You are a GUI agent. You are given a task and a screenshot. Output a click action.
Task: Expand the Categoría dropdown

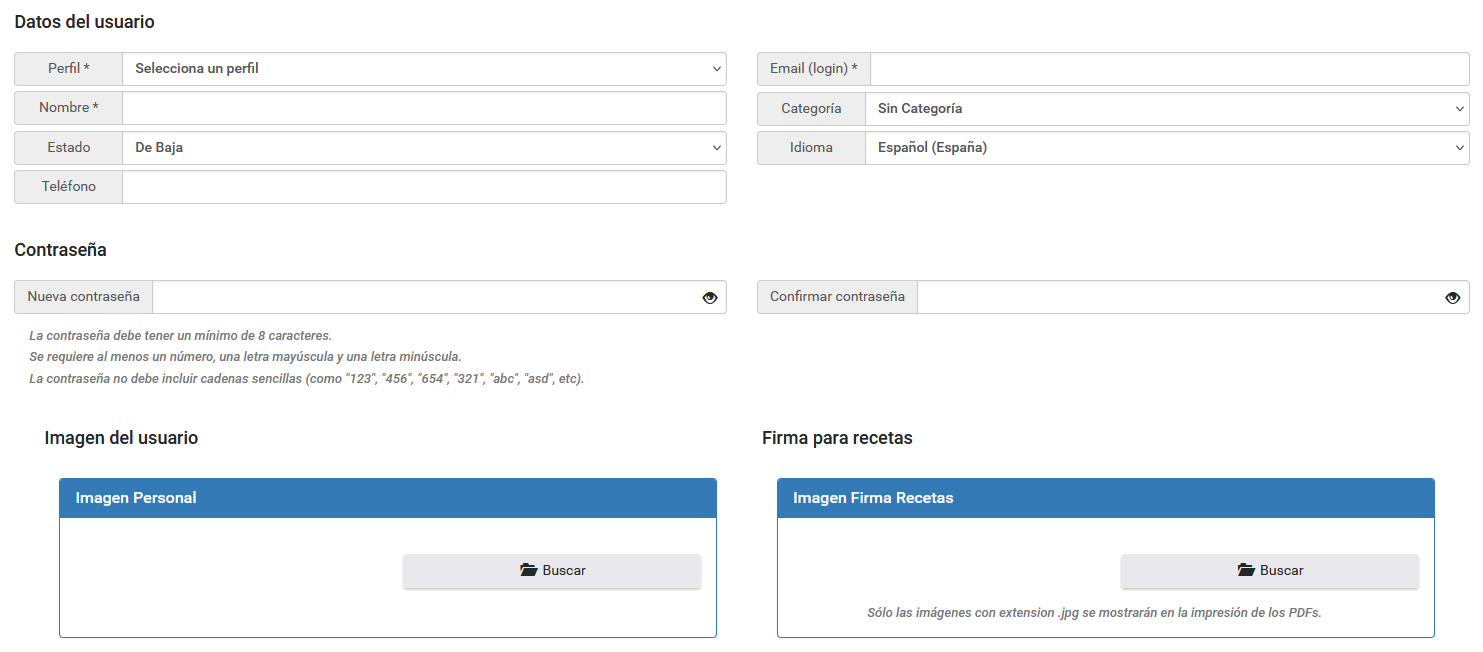click(x=1167, y=109)
